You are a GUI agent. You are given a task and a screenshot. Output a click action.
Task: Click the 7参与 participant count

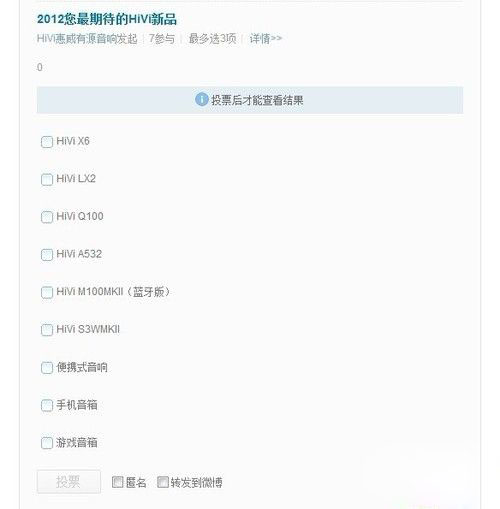(x=162, y=39)
